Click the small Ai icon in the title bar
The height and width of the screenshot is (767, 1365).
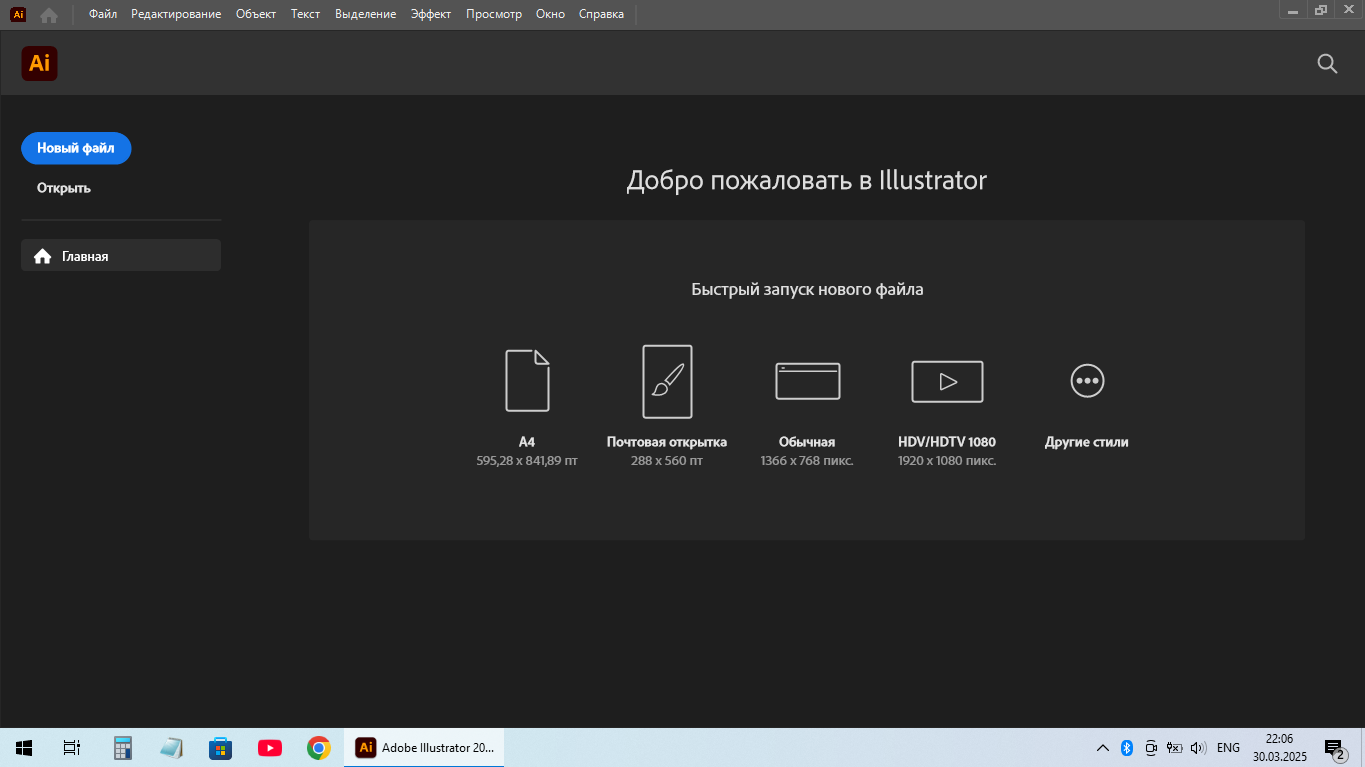click(x=18, y=15)
